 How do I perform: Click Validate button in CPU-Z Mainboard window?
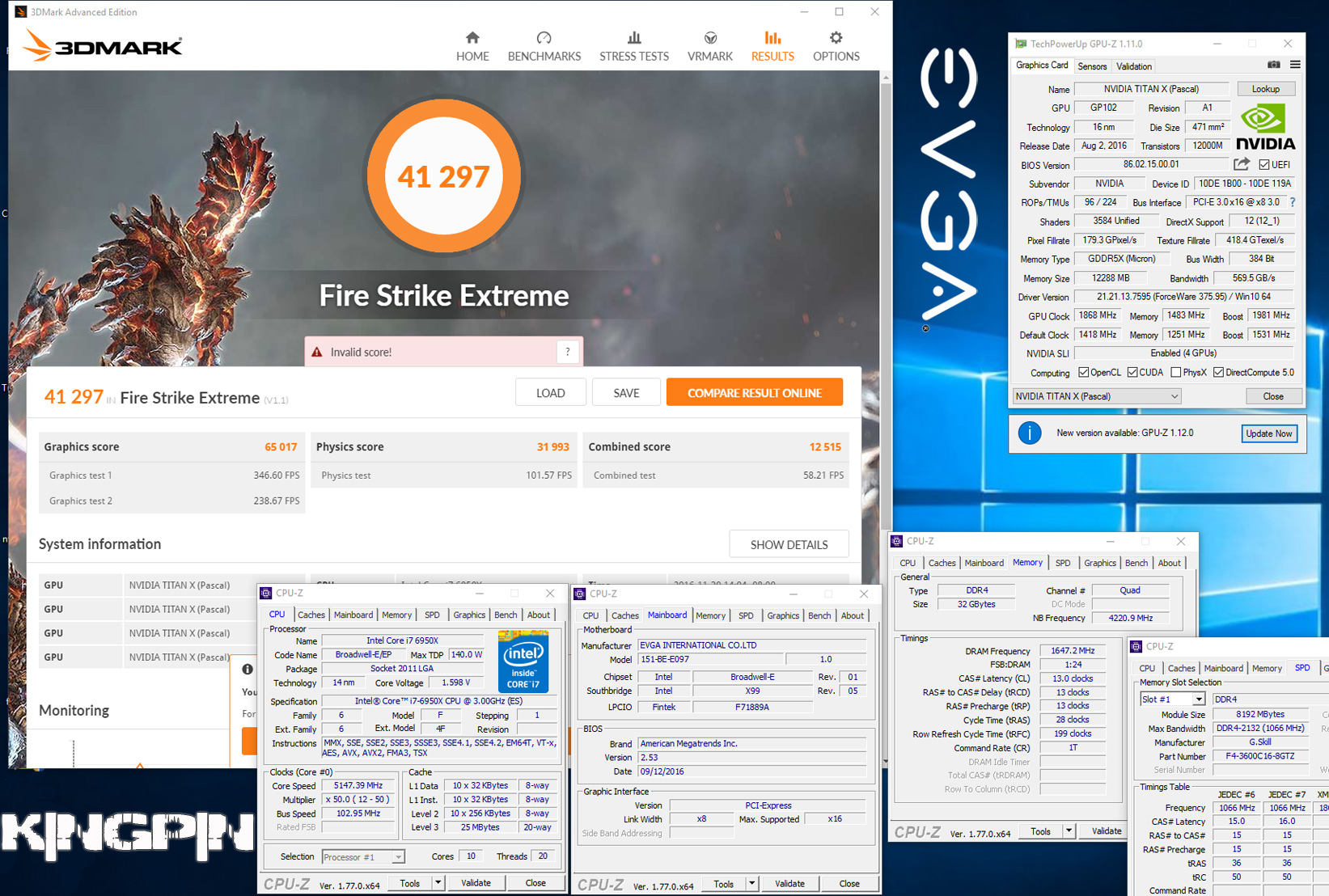(789, 884)
